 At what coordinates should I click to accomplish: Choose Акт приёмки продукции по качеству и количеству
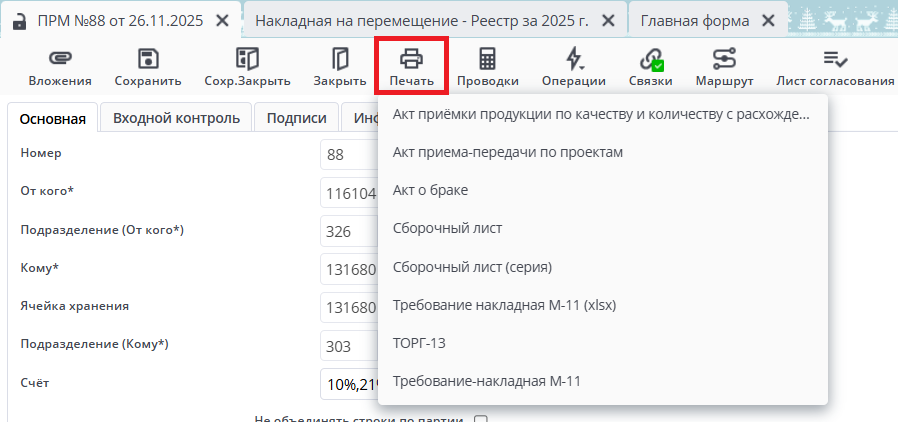click(602, 115)
